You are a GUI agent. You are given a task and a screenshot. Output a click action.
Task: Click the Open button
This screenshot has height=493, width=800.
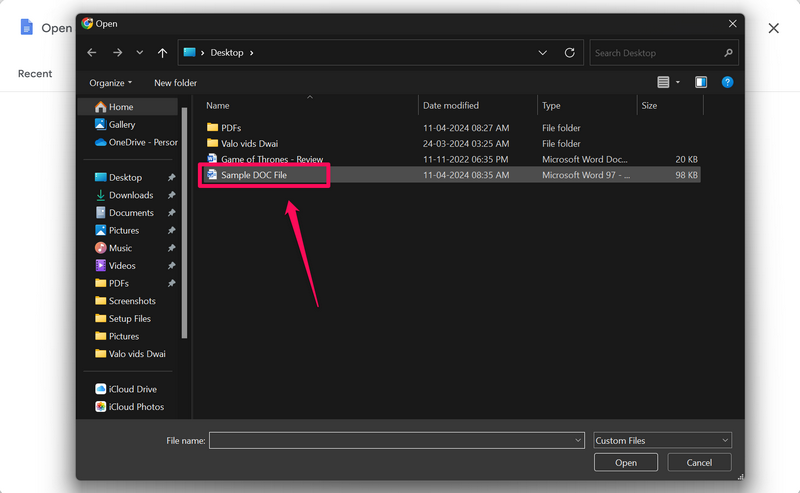coord(625,462)
